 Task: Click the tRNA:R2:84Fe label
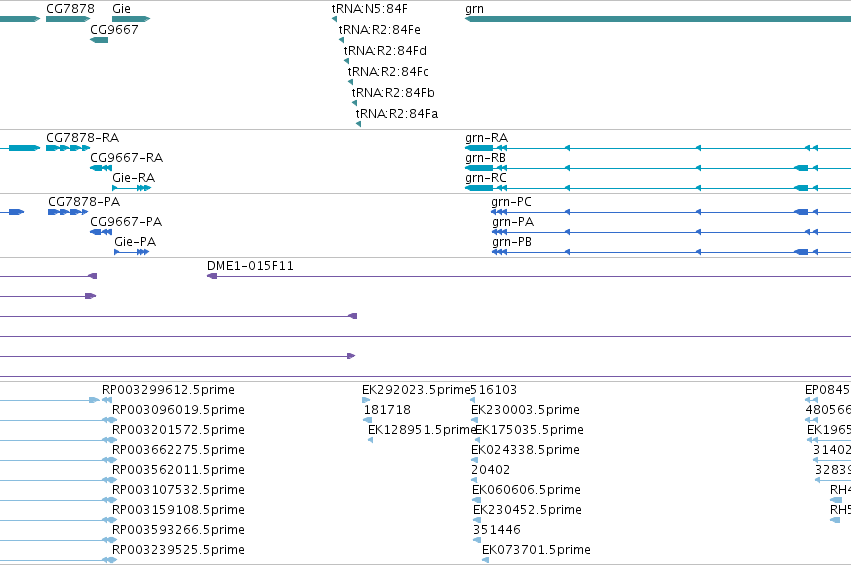coord(379,29)
